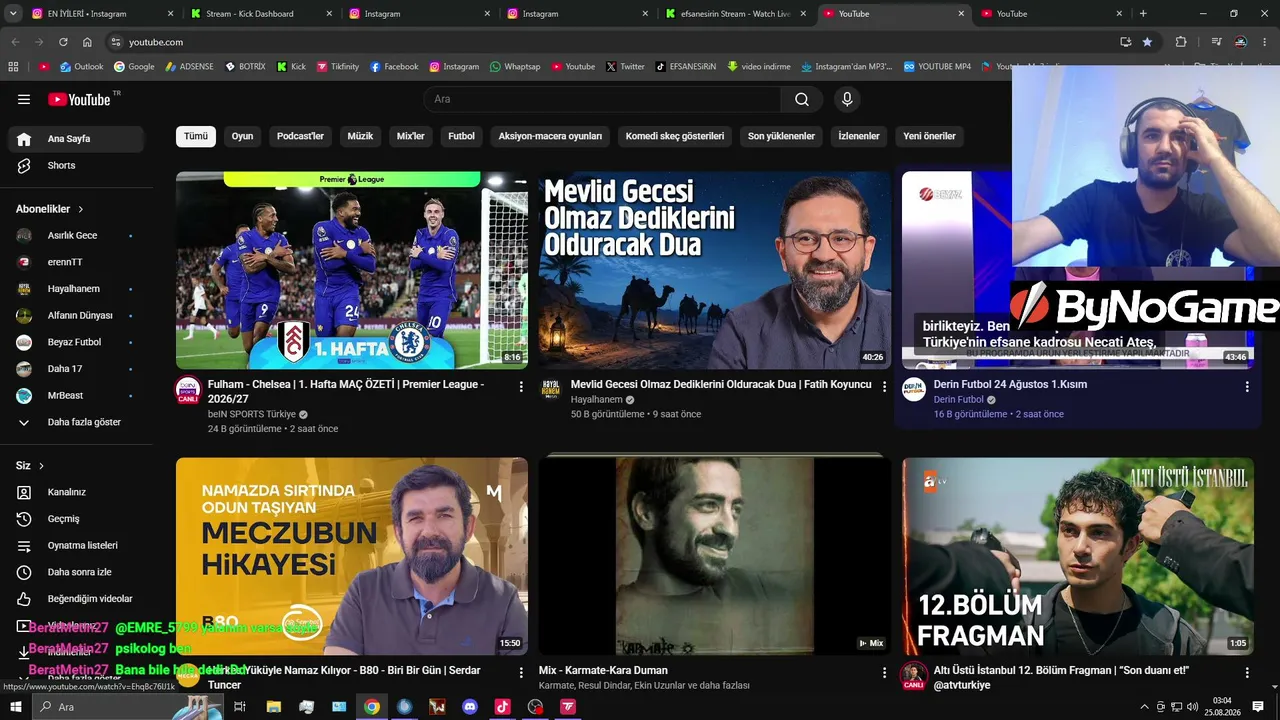Click the Chrome address bar
Viewport: 1280px width, 720px height.
click(x=610, y=42)
